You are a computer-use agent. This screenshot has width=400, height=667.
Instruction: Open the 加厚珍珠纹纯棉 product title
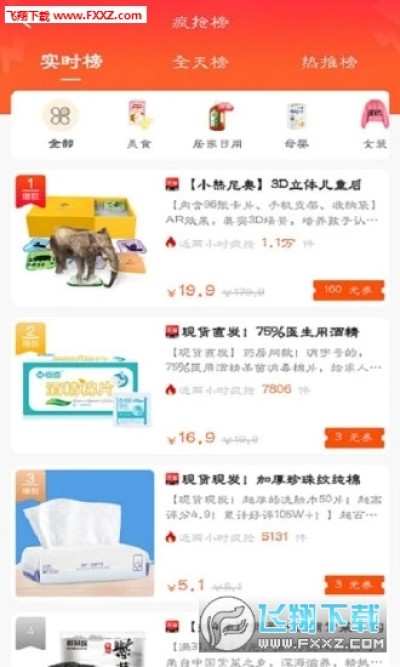click(x=271, y=479)
